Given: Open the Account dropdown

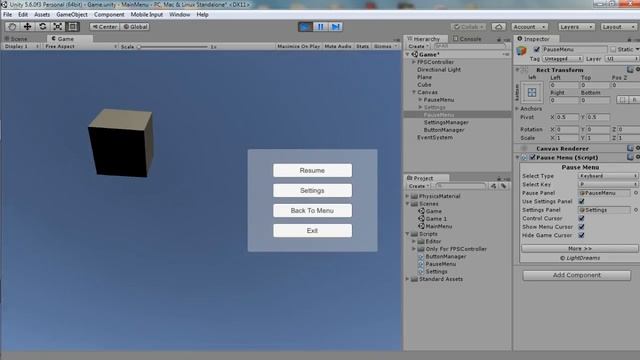Looking at the screenshot, I should coord(529,27).
